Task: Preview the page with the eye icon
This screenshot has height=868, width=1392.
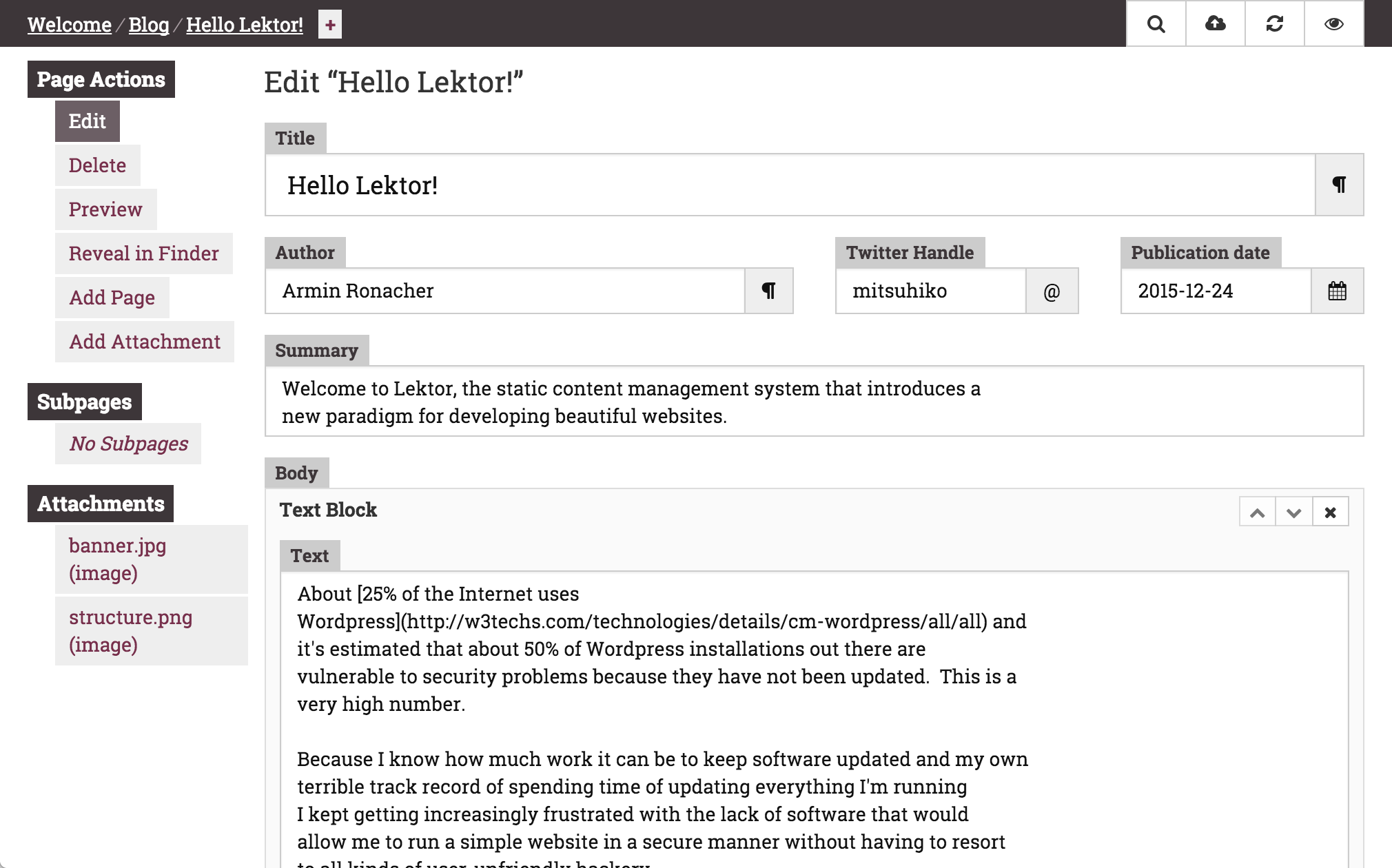Action: tap(1333, 24)
